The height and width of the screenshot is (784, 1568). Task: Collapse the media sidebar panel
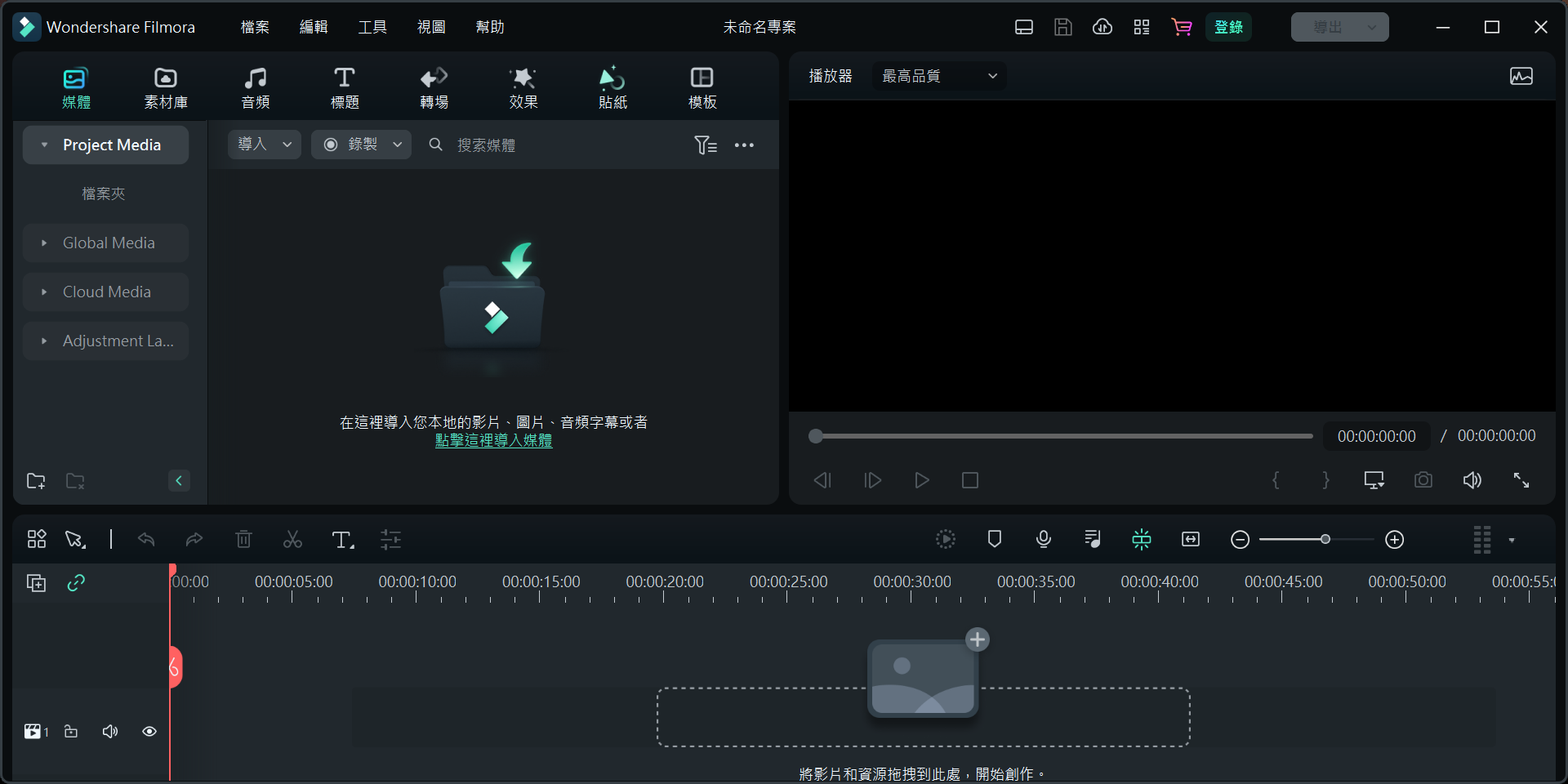179,481
